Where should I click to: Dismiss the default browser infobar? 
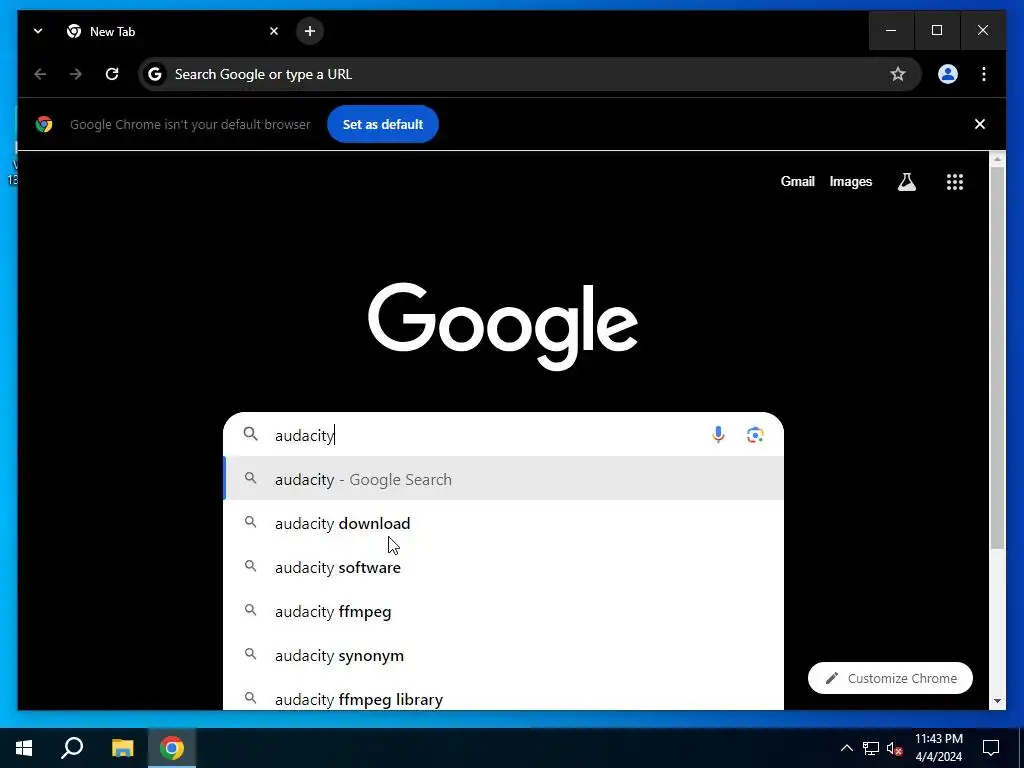pos(980,124)
